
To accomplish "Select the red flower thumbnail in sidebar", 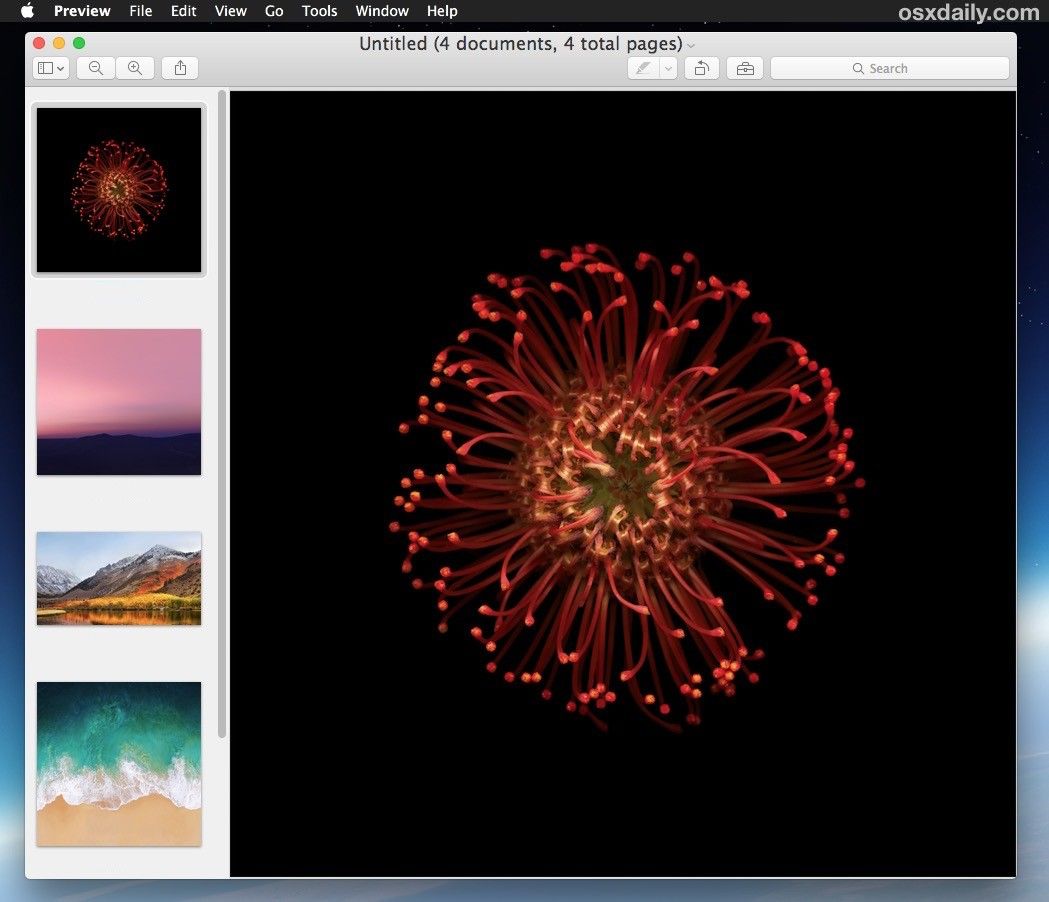I will pyautogui.click(x=119, y=189).
